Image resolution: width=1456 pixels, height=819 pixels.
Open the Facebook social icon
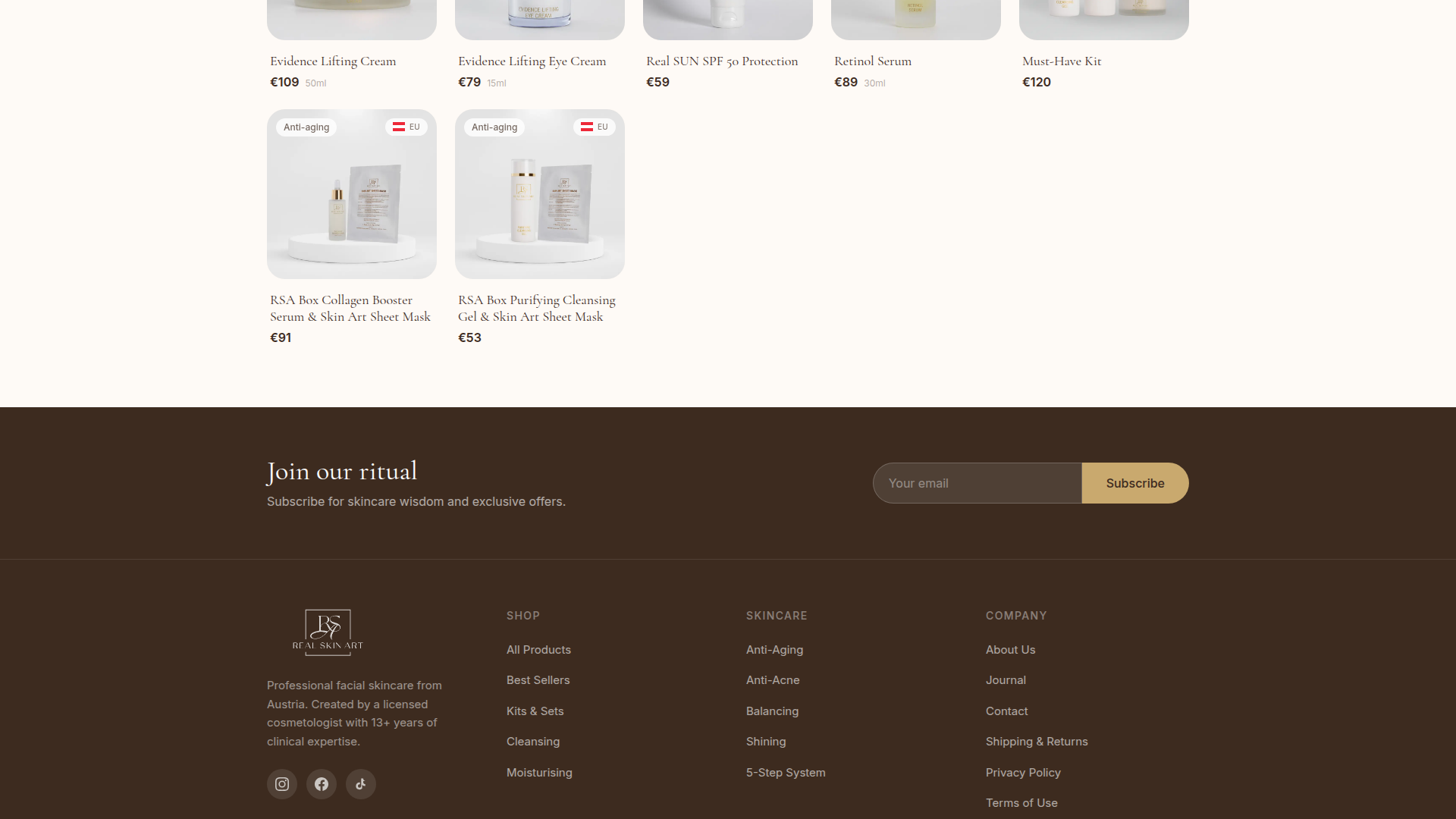(x=322, y=784)
